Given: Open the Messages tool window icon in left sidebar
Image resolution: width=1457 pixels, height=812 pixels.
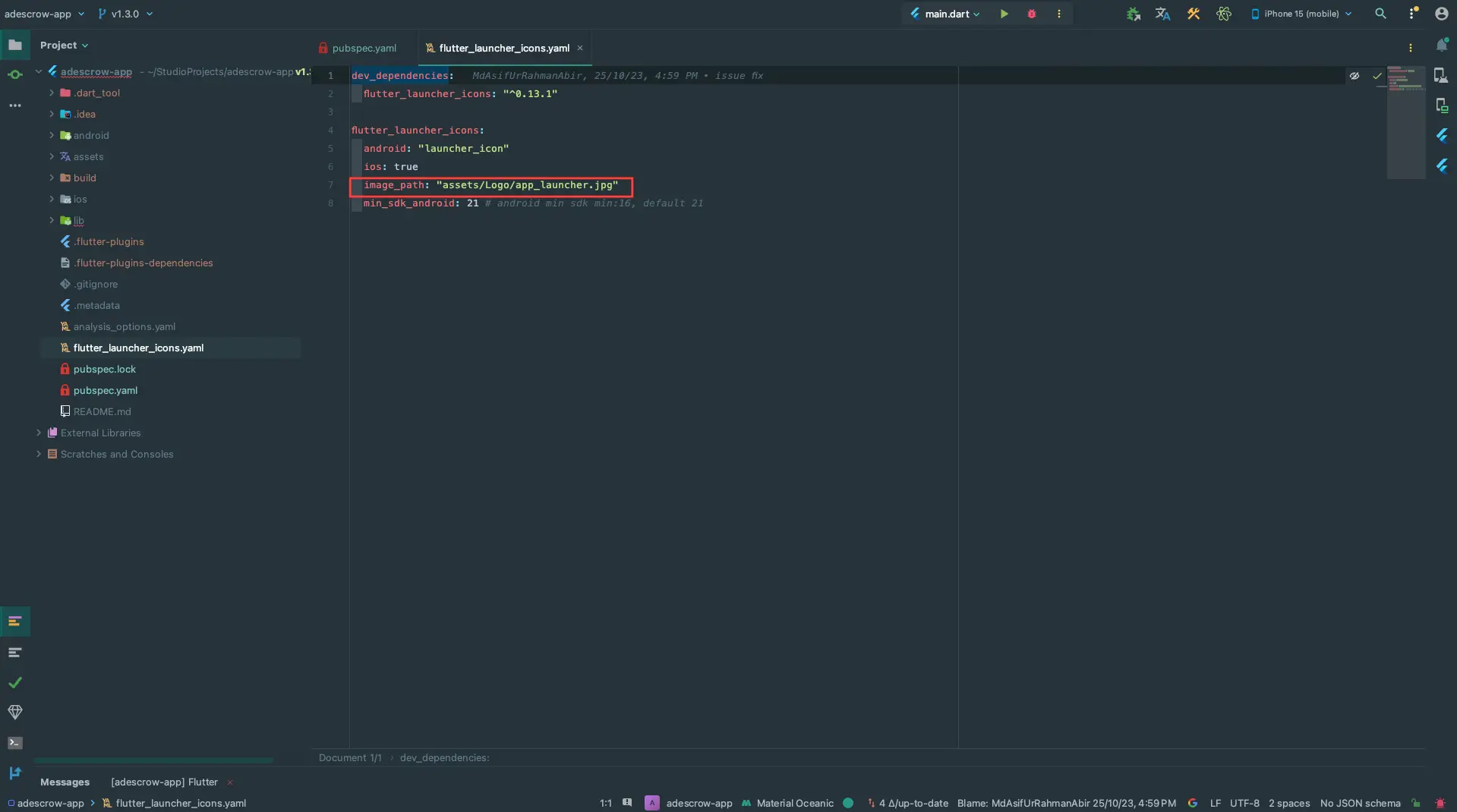Looking at the screenshot, I should click(x=15, y=622).
